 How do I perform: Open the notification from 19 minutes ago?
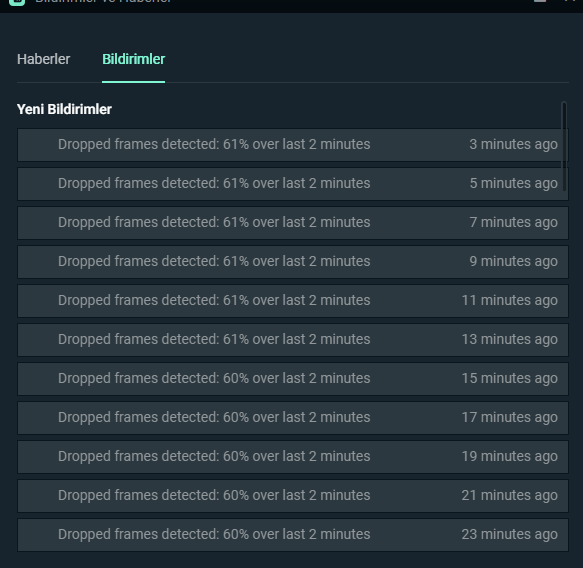point(293,457)
